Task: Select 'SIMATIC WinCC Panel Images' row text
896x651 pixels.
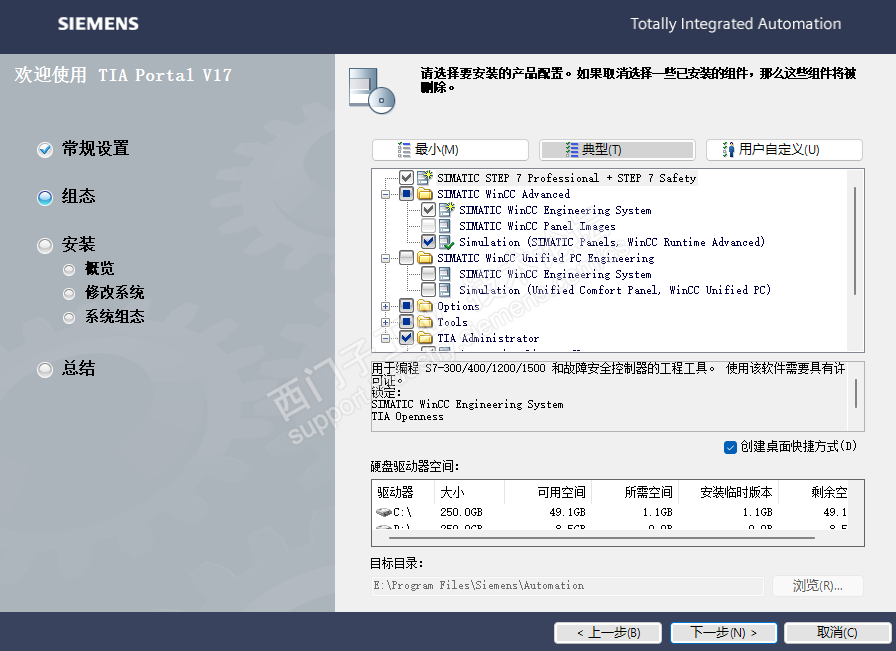Action: tap(537, 226)
